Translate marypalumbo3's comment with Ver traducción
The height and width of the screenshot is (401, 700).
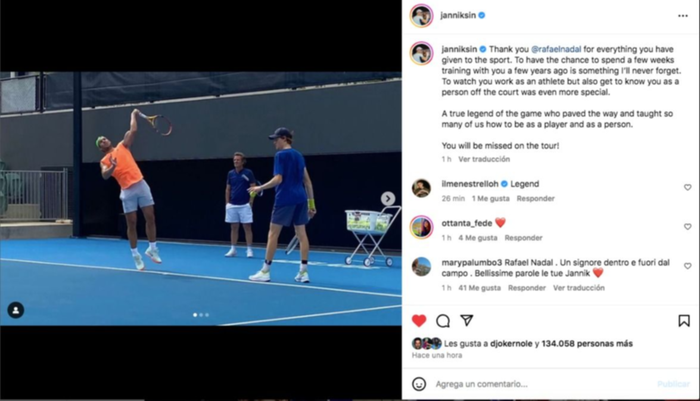(579, 288)
